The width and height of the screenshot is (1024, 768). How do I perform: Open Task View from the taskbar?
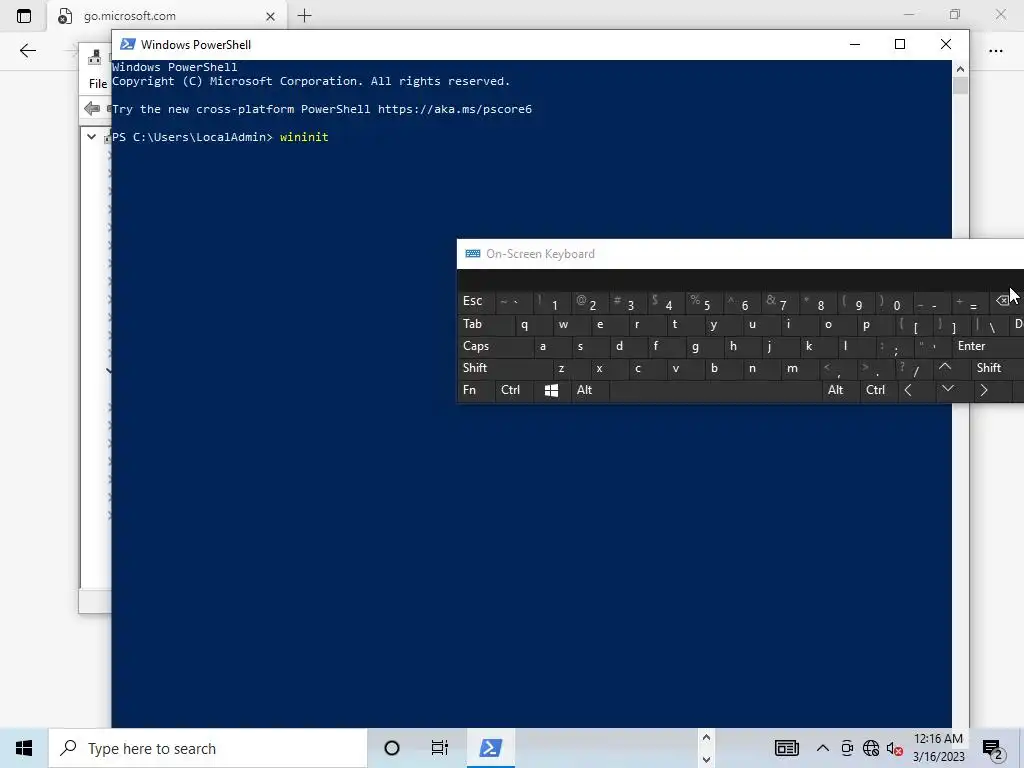click(x=440, y=748)
